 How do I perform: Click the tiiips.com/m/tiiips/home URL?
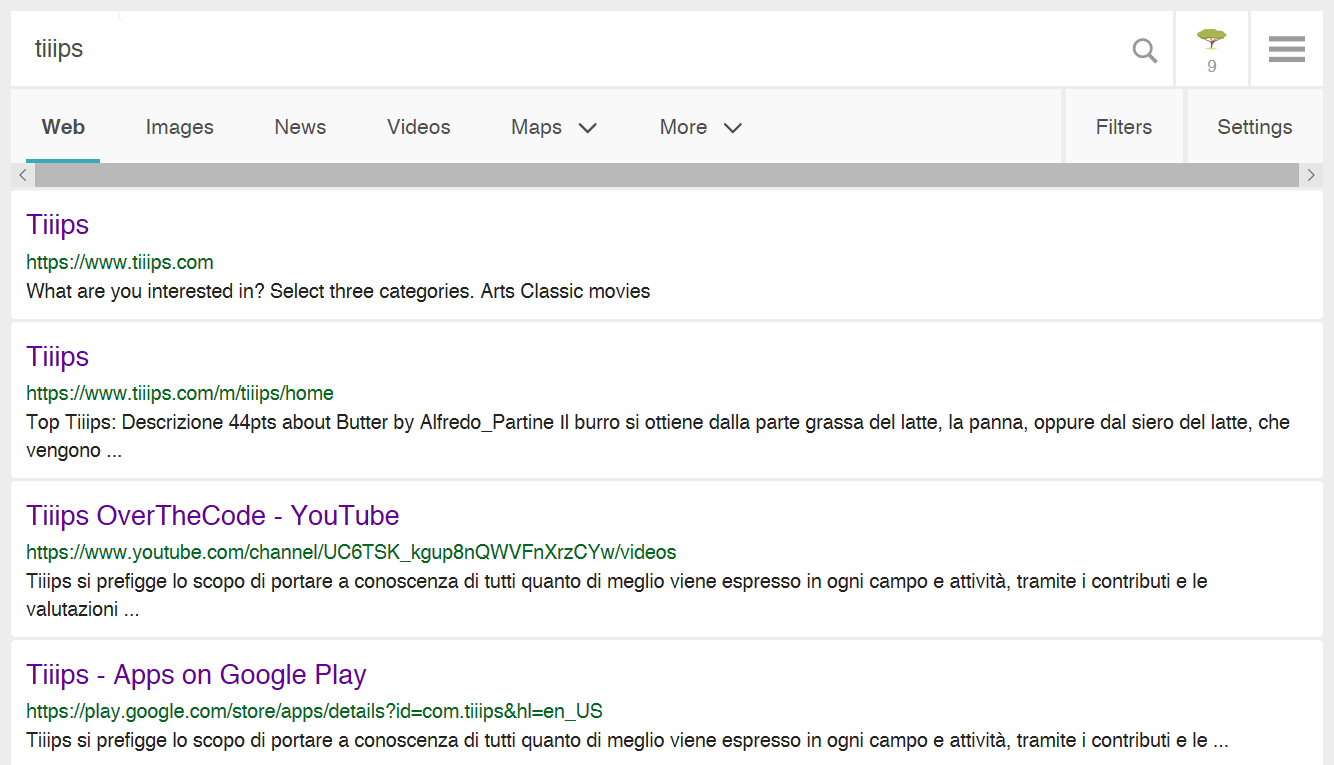(x=180, y=393)
